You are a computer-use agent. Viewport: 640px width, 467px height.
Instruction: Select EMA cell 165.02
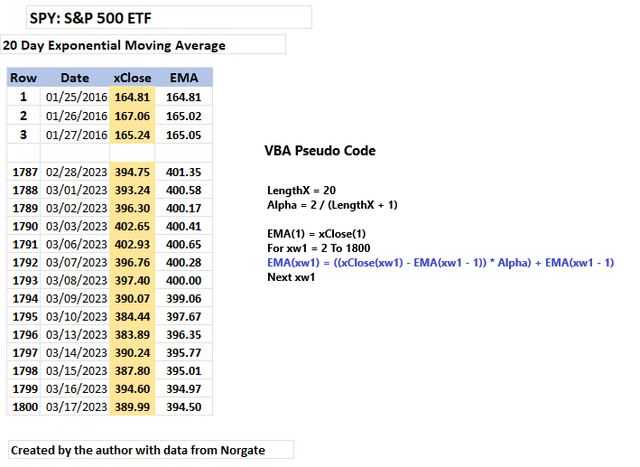(x=184, y=116)
